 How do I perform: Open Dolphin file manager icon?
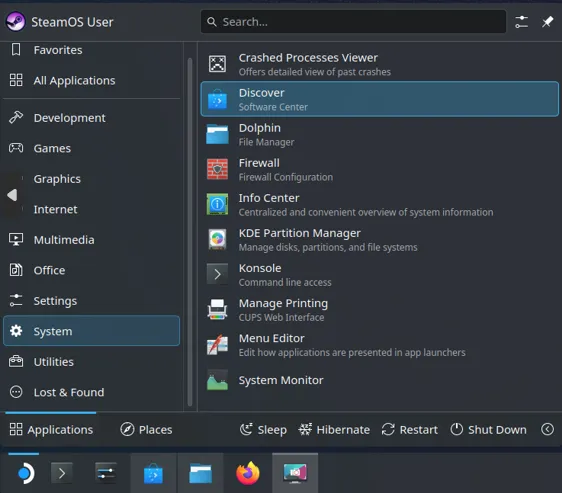217,134
